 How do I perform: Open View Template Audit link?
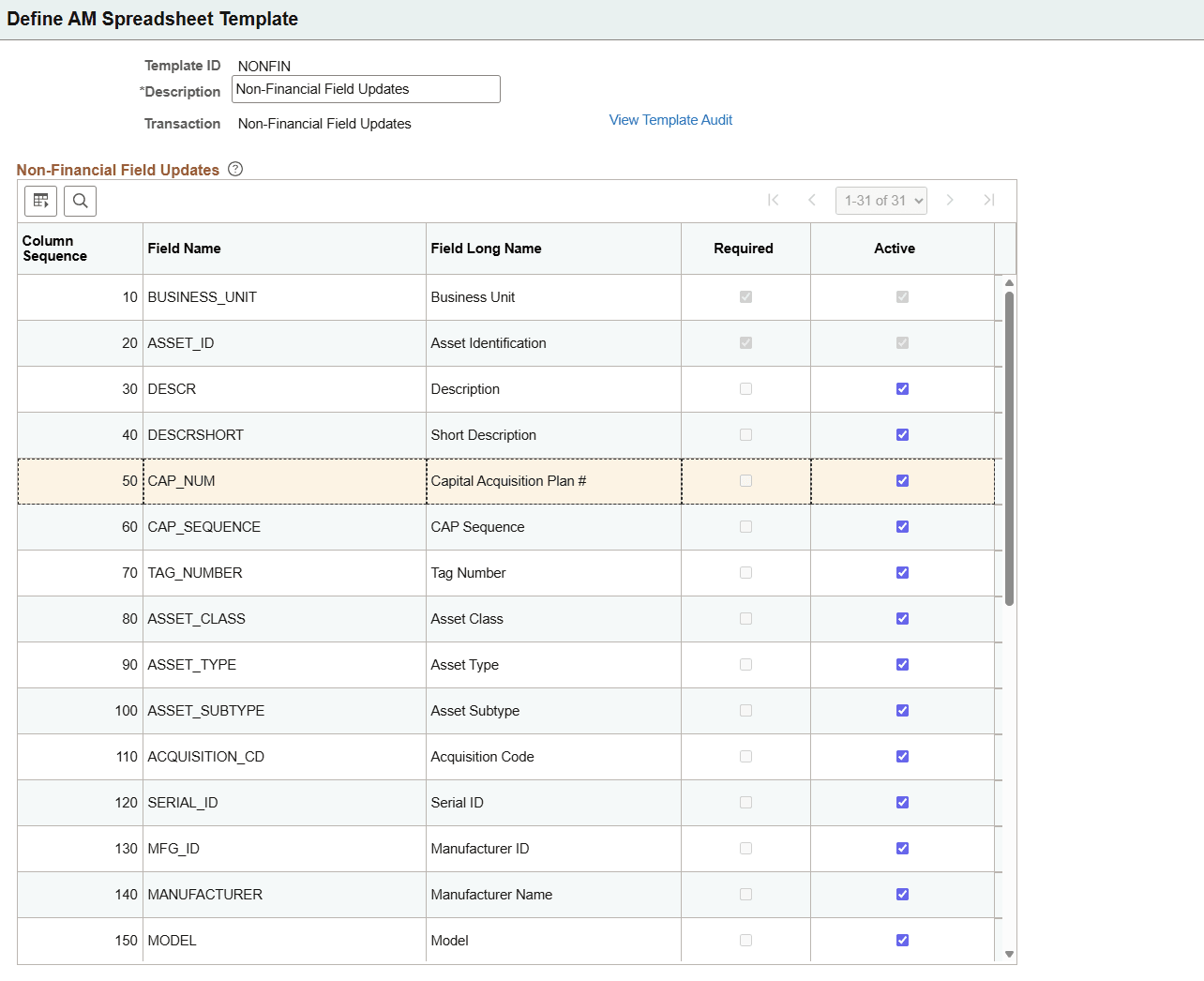(x=670, y=120)
